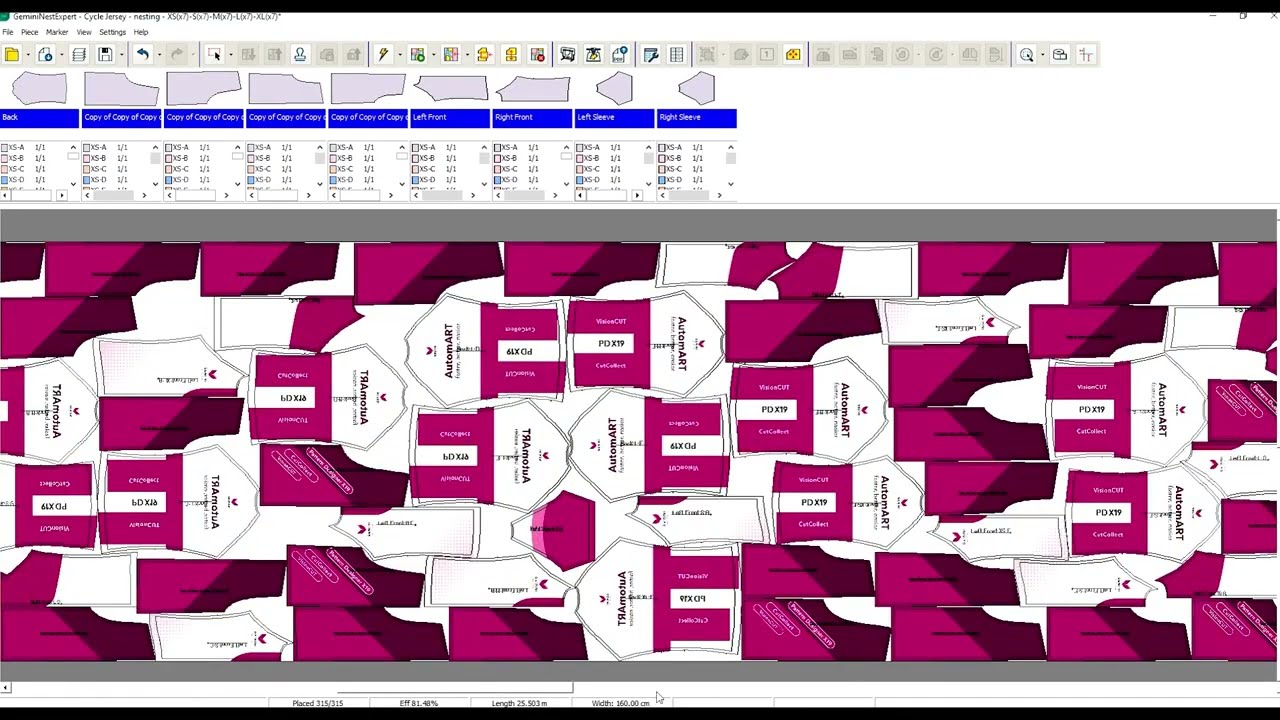Click the stacked layers toolbar icon
Screen dimensions: 1280x720
coord(79,55)
